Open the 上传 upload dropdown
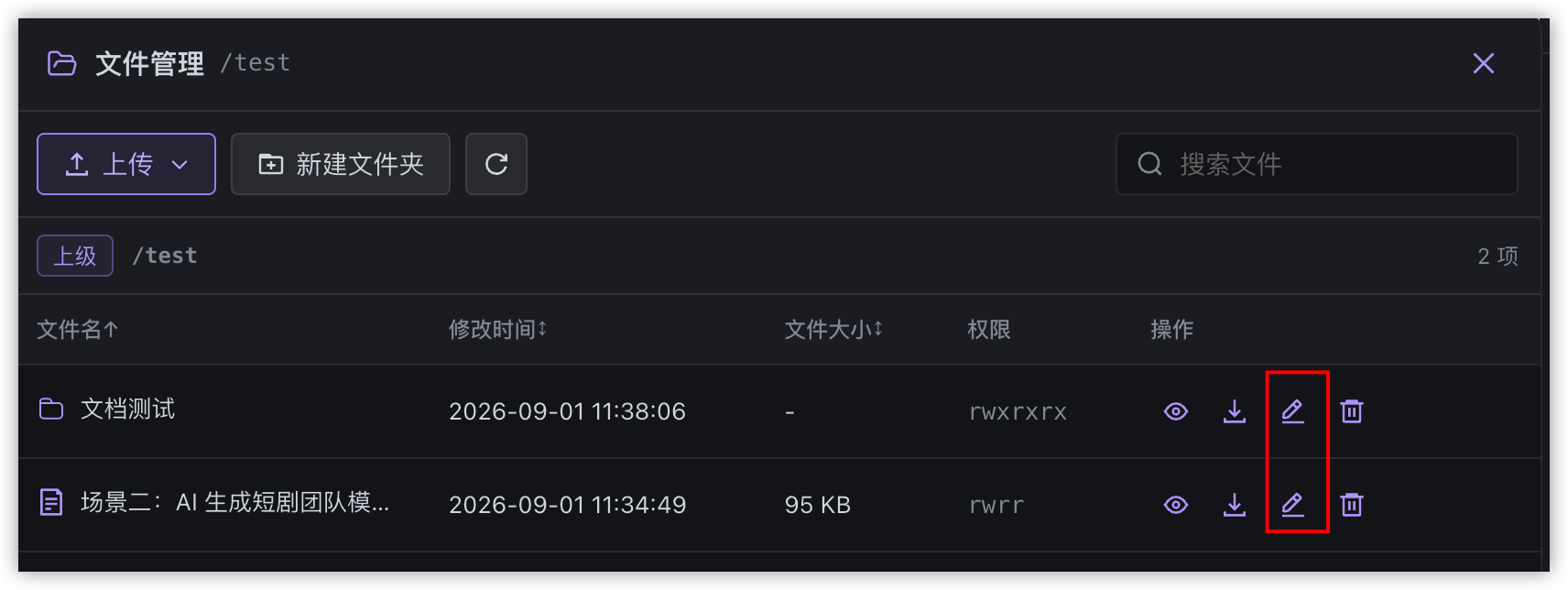Screen dimensions: 1568x590 [x=126, y=164]
